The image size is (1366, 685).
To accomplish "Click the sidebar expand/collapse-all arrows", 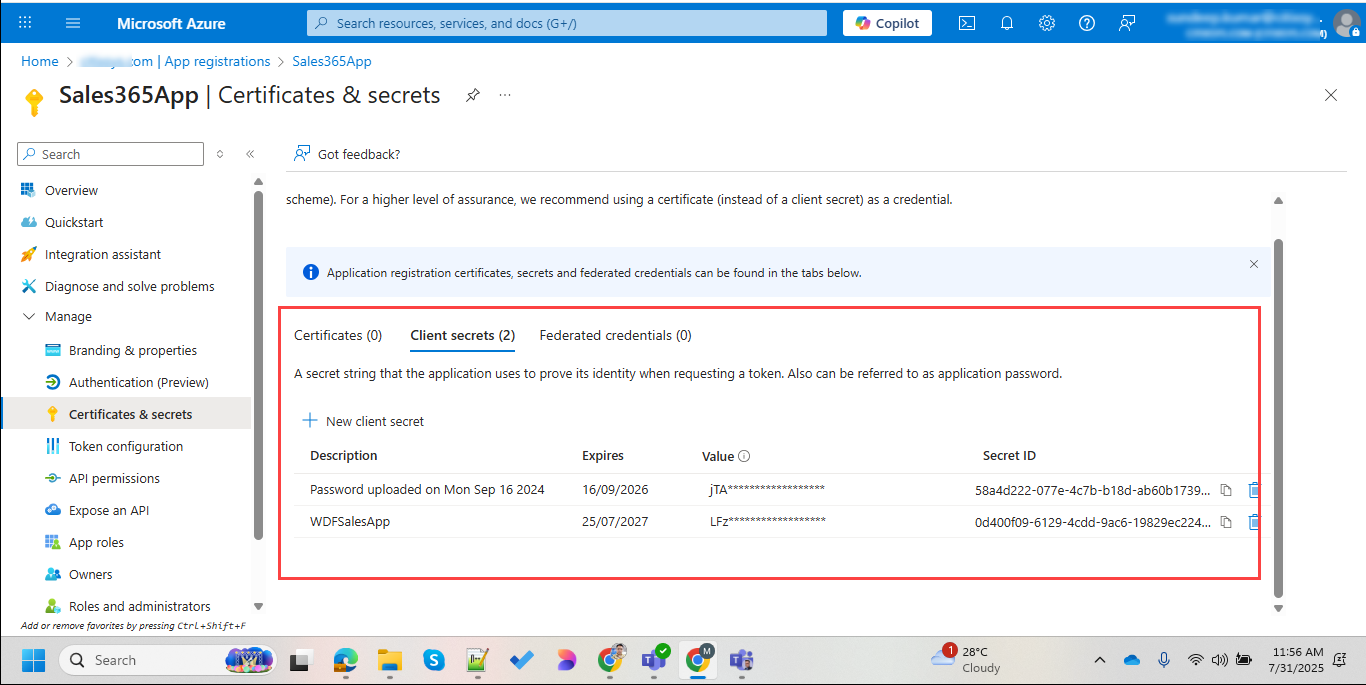I will point(220,154).
